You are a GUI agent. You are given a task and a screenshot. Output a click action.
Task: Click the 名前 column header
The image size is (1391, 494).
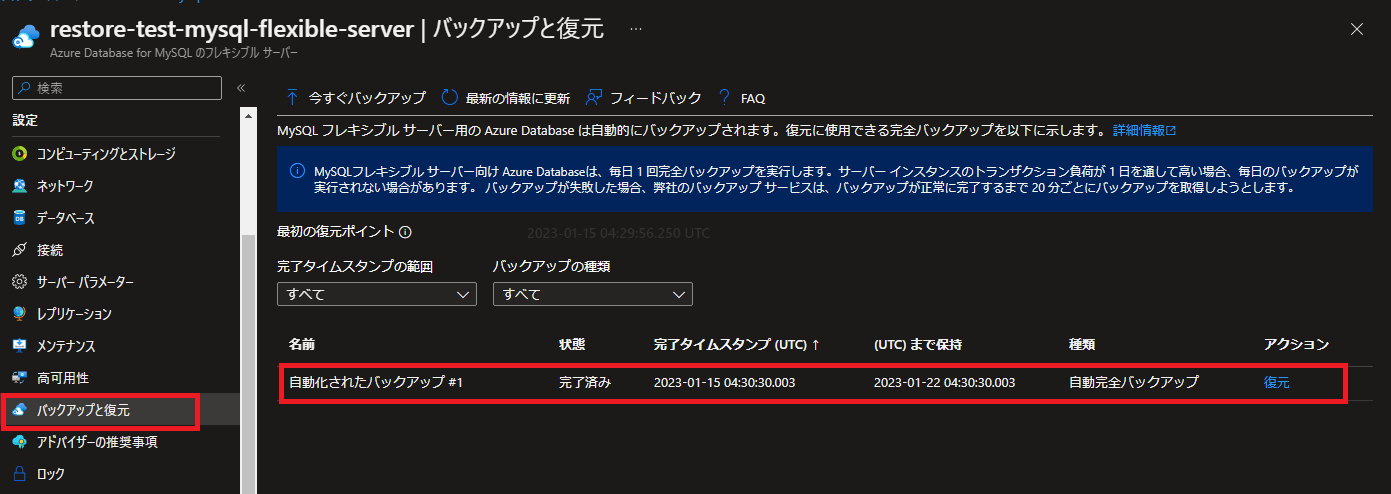click(302, 344)
